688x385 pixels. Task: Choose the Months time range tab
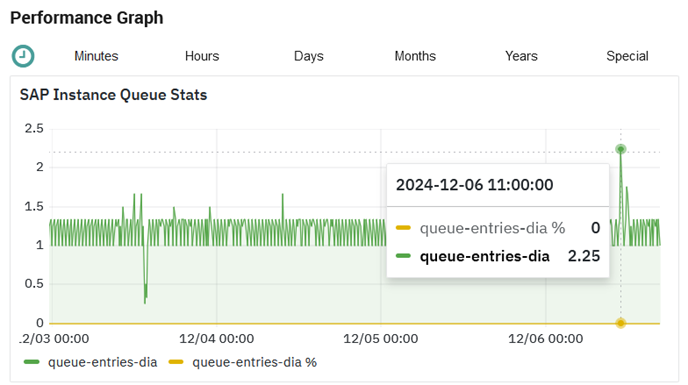point(415,56)
